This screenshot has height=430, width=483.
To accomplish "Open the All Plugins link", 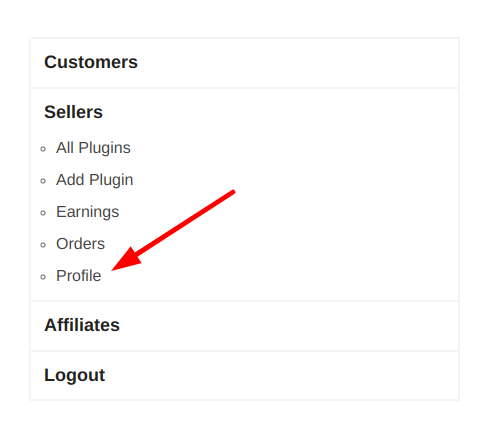I will (93, 148).
